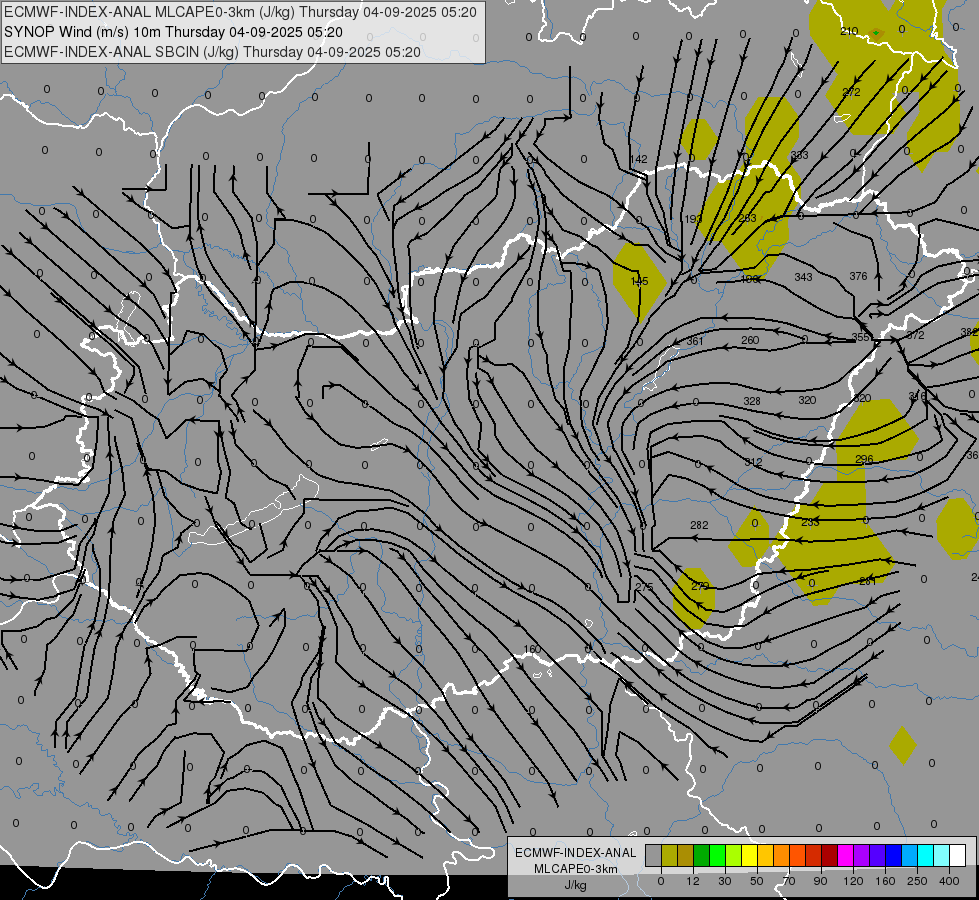Click the MLCAPE0-3km legend label

[x=576, y=869]
